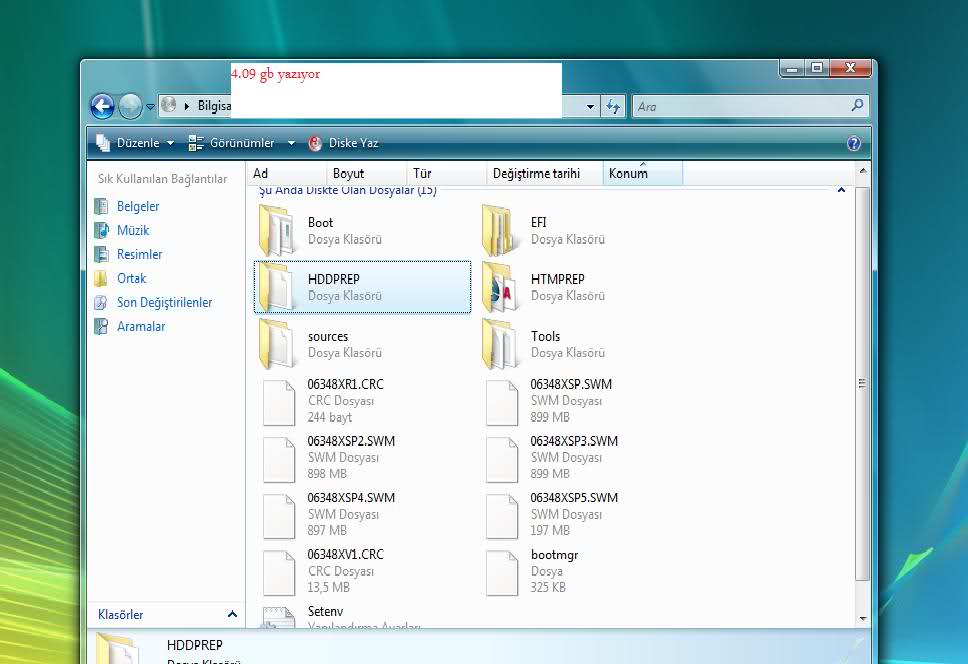This screenshot has width=968, height=664.
Task: Click the scroll down arrow of file list
Action: point(862,618)
